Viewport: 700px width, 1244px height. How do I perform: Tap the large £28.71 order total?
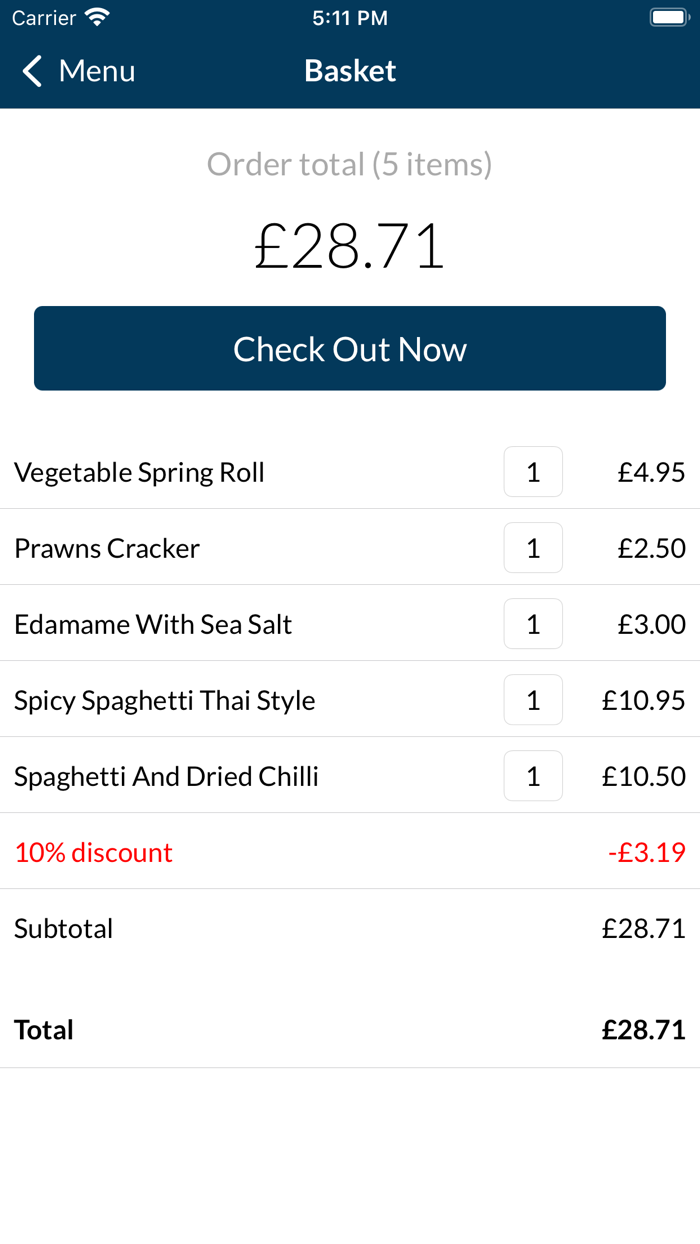(349, 247)
